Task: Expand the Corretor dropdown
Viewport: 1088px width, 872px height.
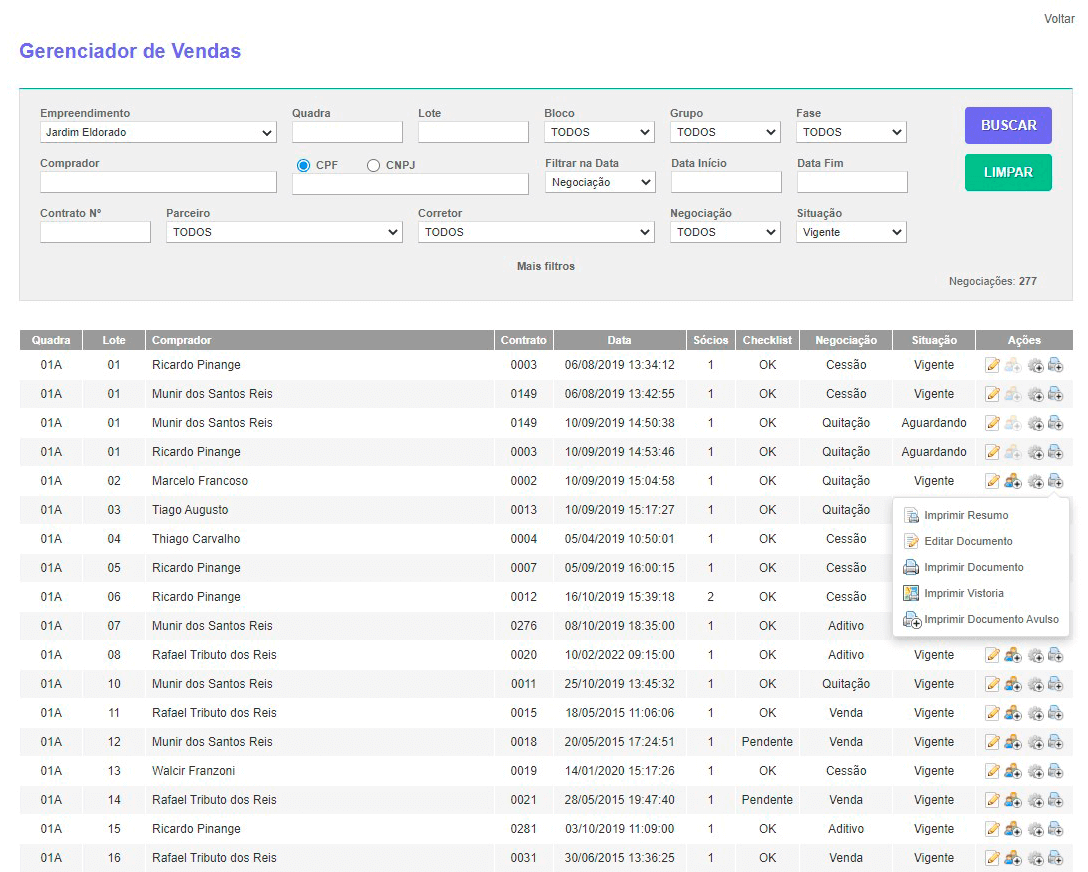Action: click(x=536, y=232)
